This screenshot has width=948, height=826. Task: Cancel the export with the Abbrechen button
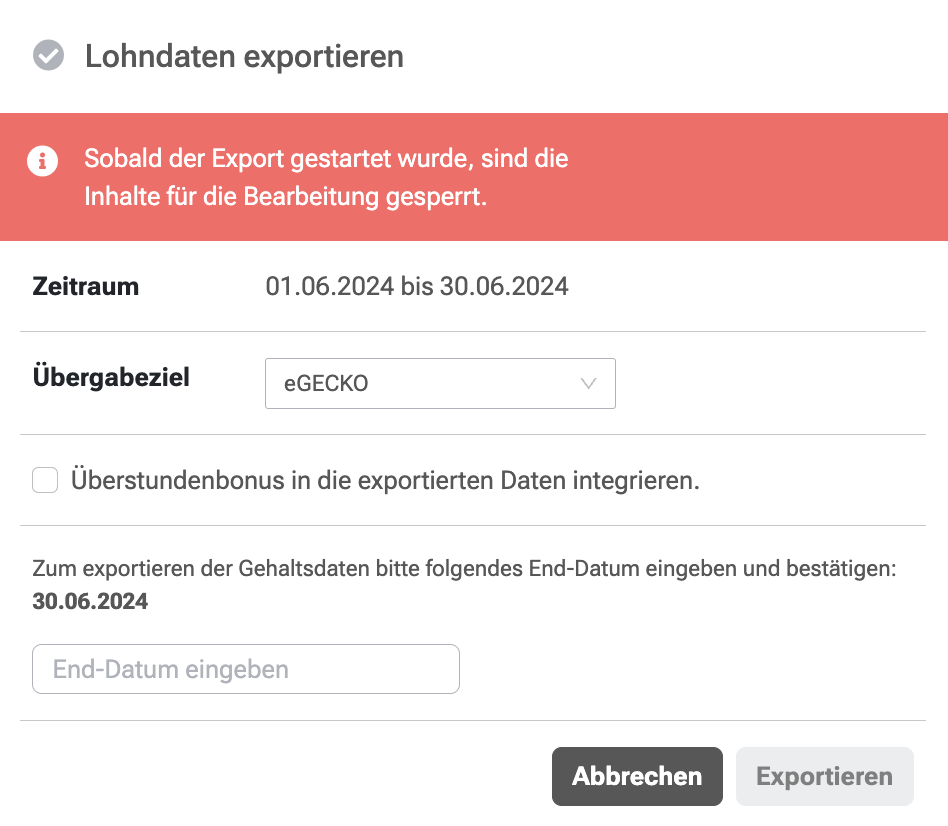tap(637, 776)
